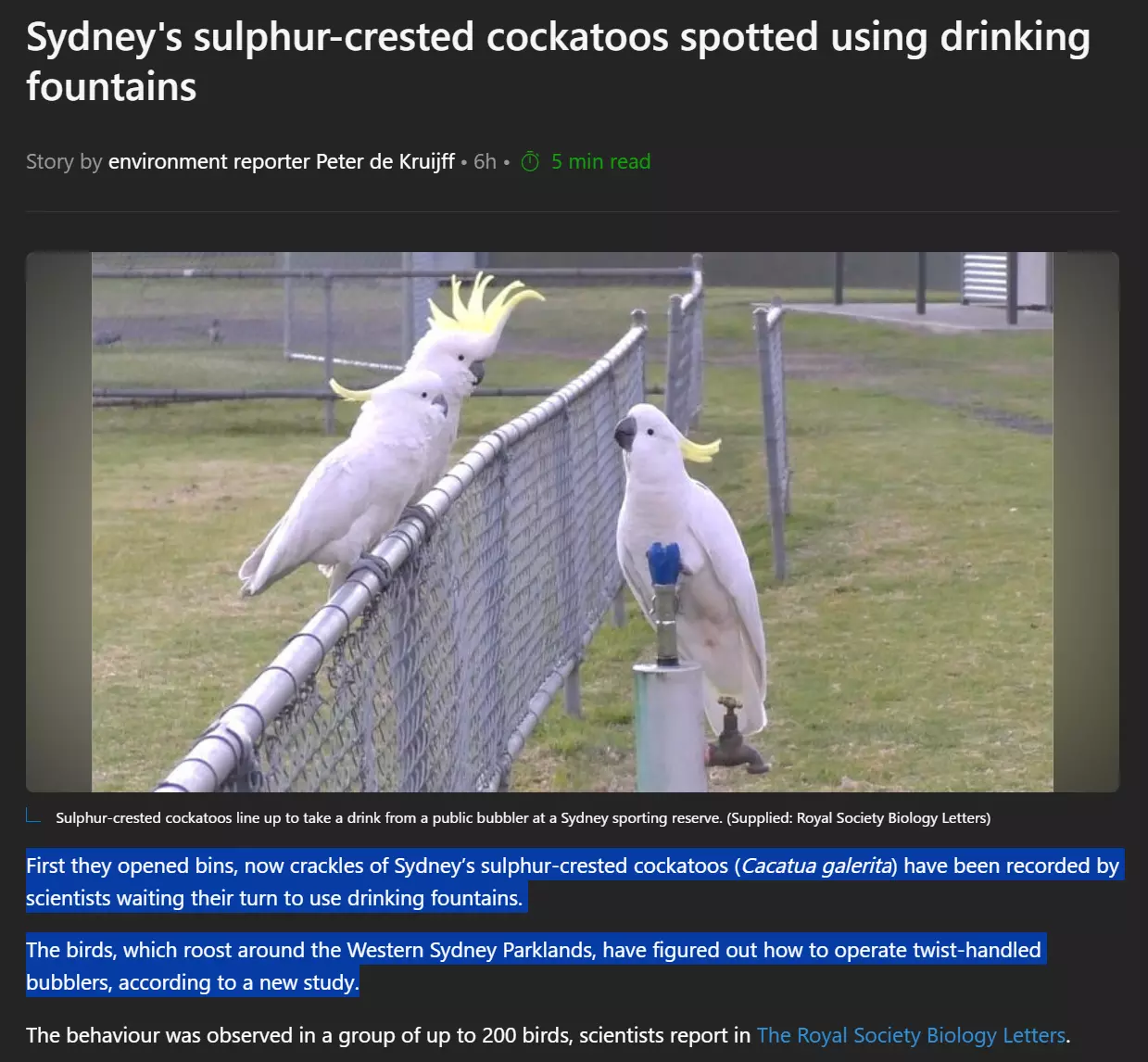The width and height of the screenshot is (1148, 1062).
Task: Click the photo caption about public bubbler
Action: click(524, 817)
